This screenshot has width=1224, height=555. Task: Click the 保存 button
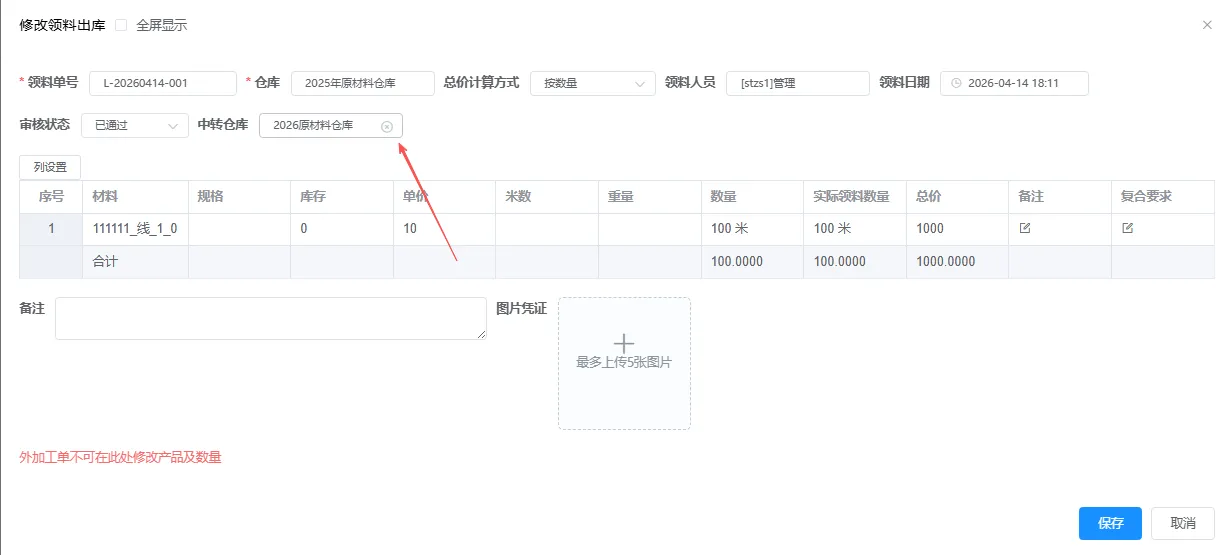coord(1110,523)
